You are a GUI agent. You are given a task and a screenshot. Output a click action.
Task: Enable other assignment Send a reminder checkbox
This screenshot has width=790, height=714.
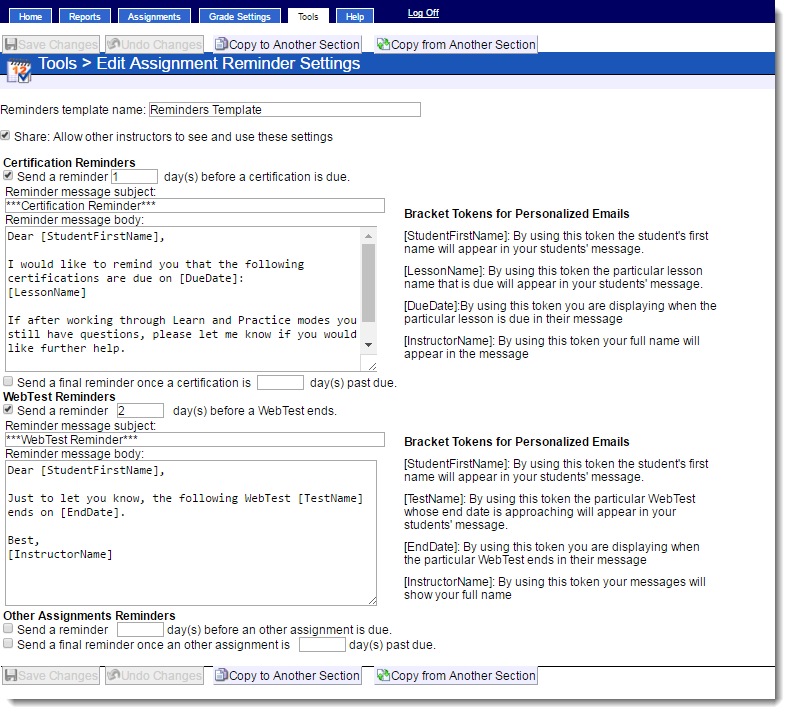(x=8, y=628)
